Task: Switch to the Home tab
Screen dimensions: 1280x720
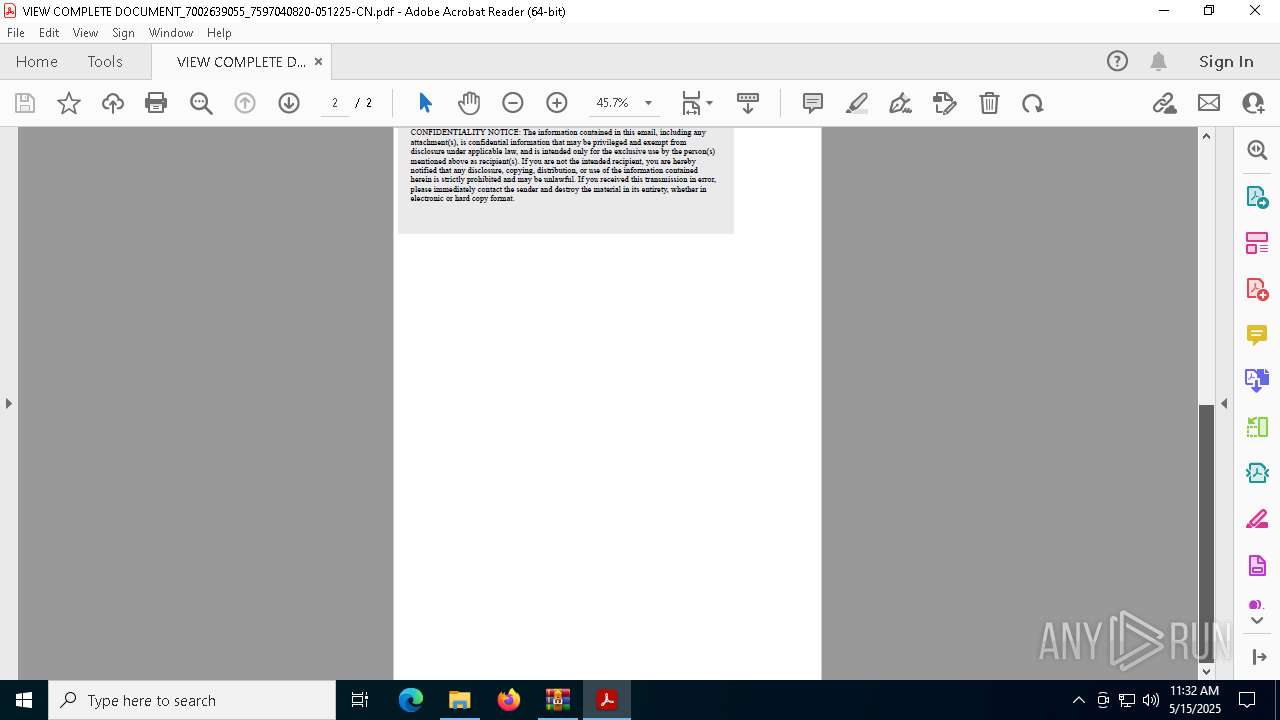Action: pyautogui.click(x=37, y=61)
